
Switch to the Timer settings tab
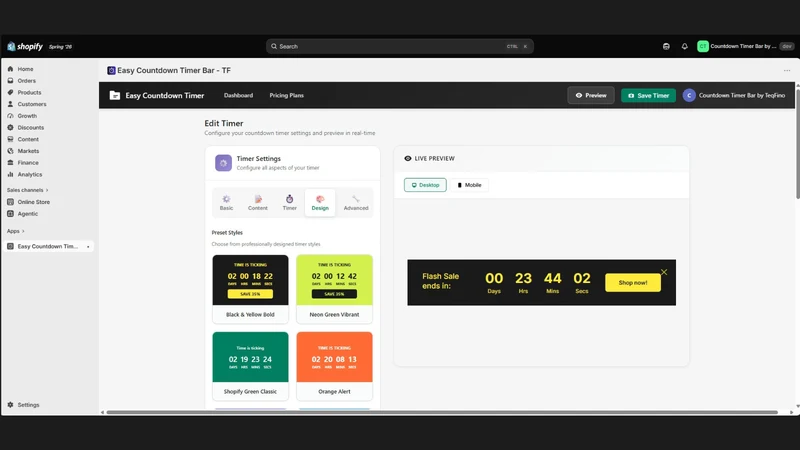(x=289, y=203)
